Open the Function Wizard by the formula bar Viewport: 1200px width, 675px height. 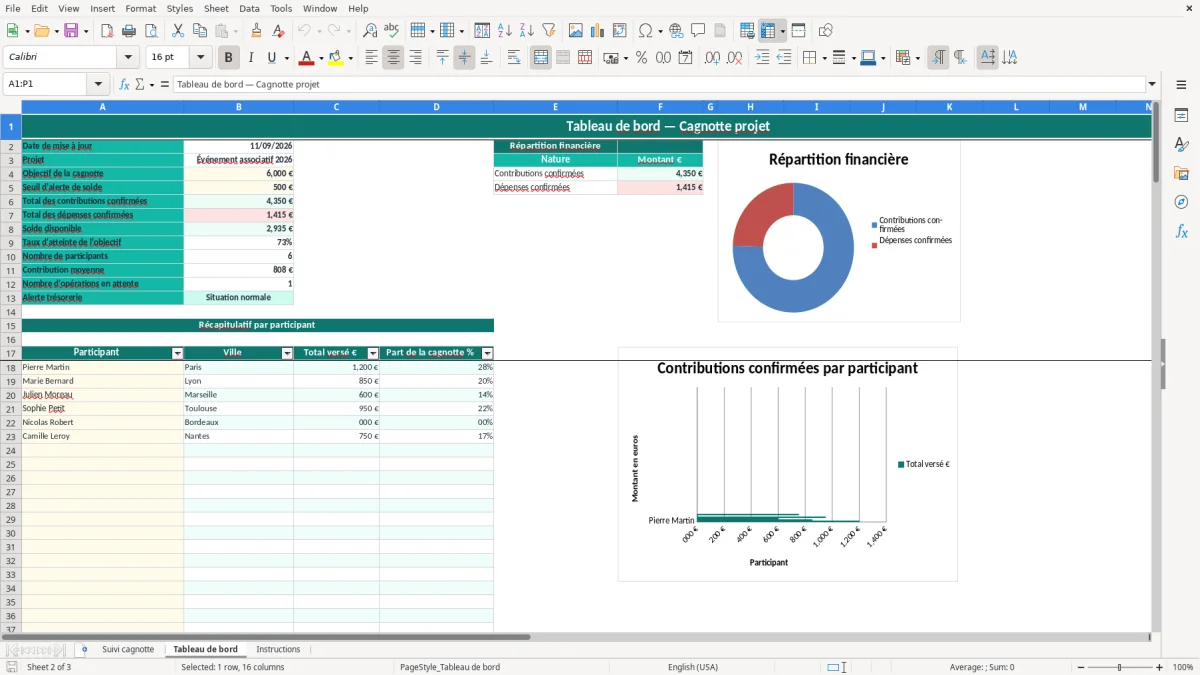click(x=124, y=84)
